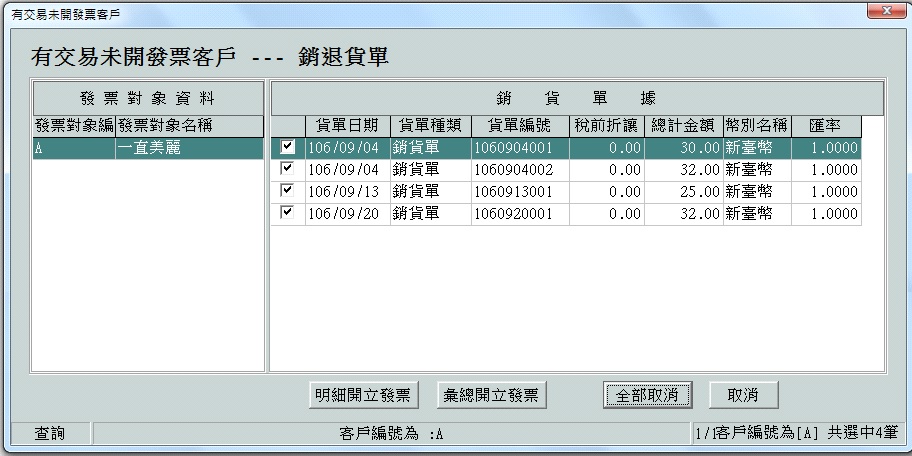Click the 貨單編號 column header
Image resolution: width=912 pixels, height=456 pixels.
[520, 126]
